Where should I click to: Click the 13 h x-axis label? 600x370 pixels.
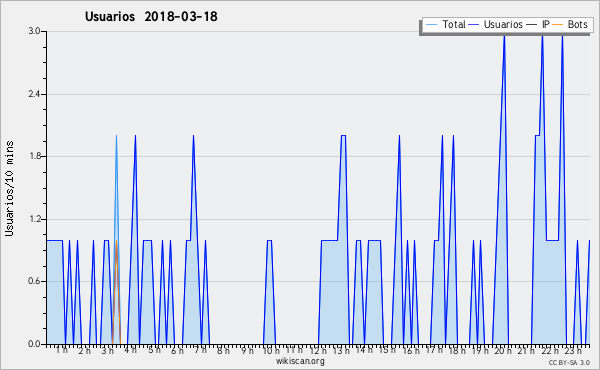click(341, 350)
